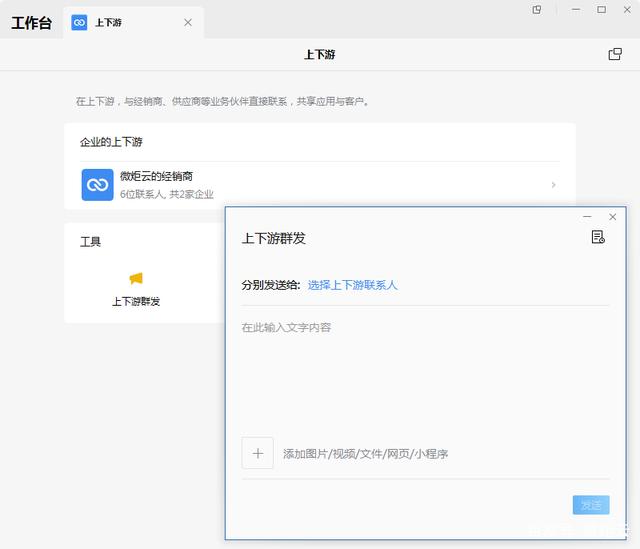Minimize the main window

(x=576, y=10)
